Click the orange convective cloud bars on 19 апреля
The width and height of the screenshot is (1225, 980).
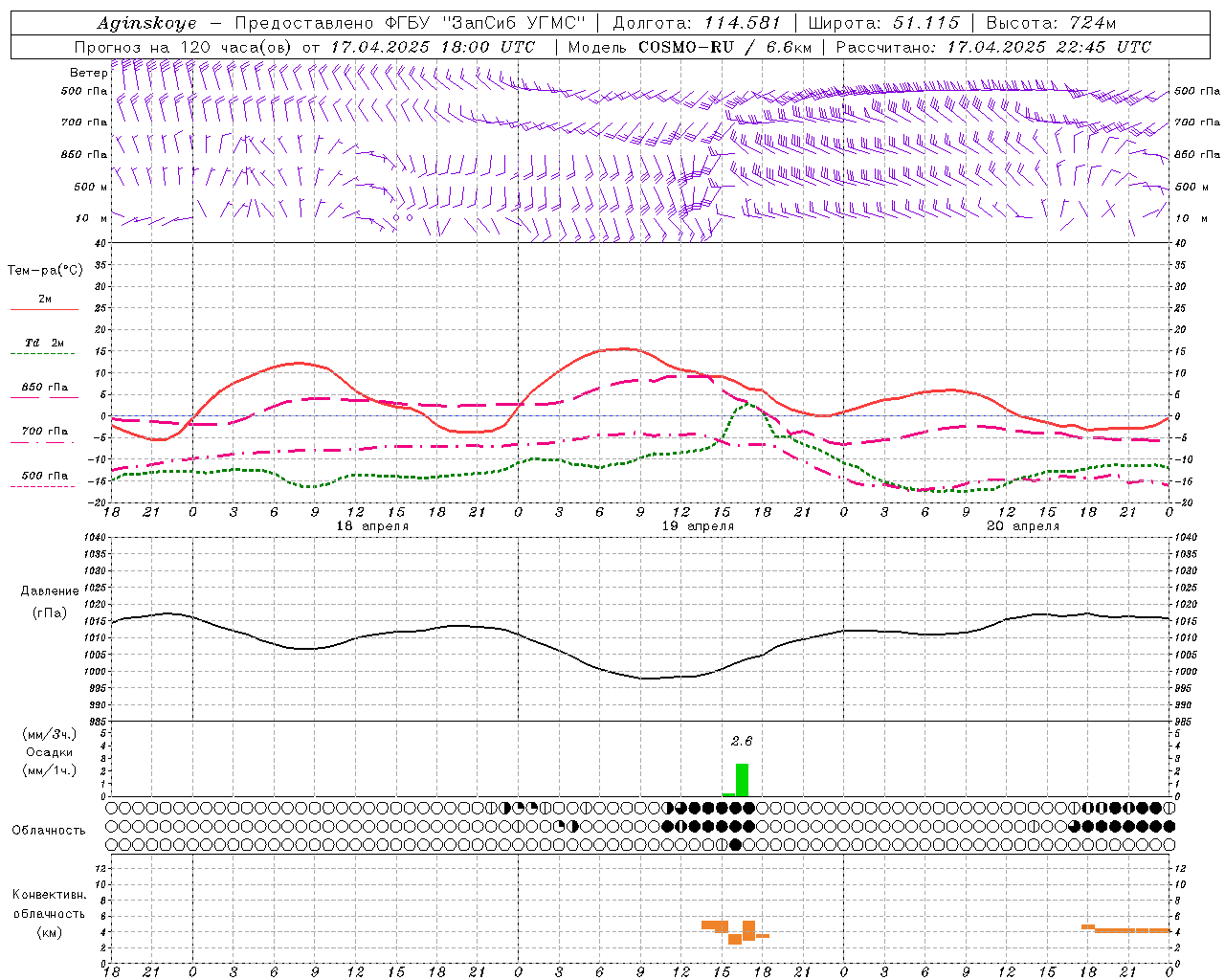point(735,931)
